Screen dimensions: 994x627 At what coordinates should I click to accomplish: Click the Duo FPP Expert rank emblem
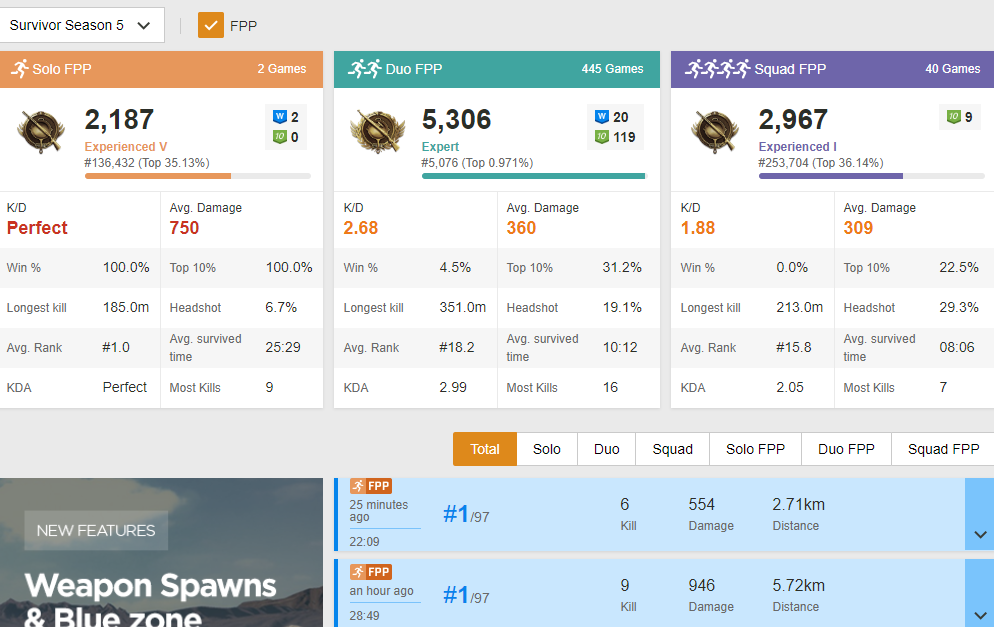tap(377, 131)
